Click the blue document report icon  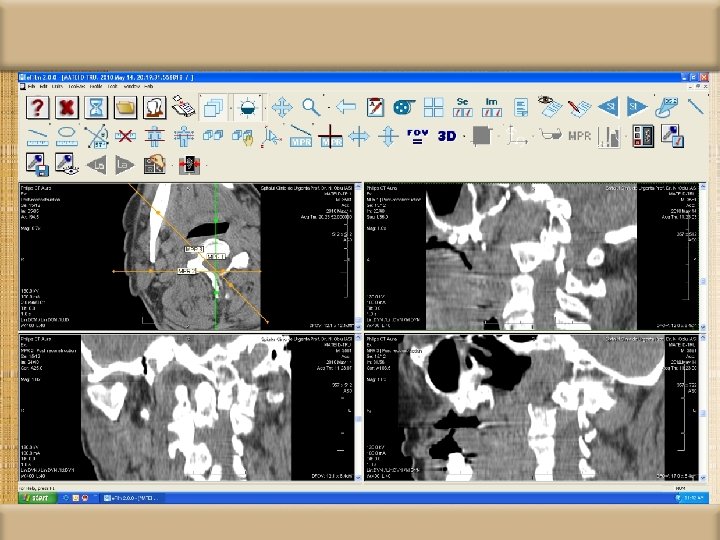(x=521, y=107)
